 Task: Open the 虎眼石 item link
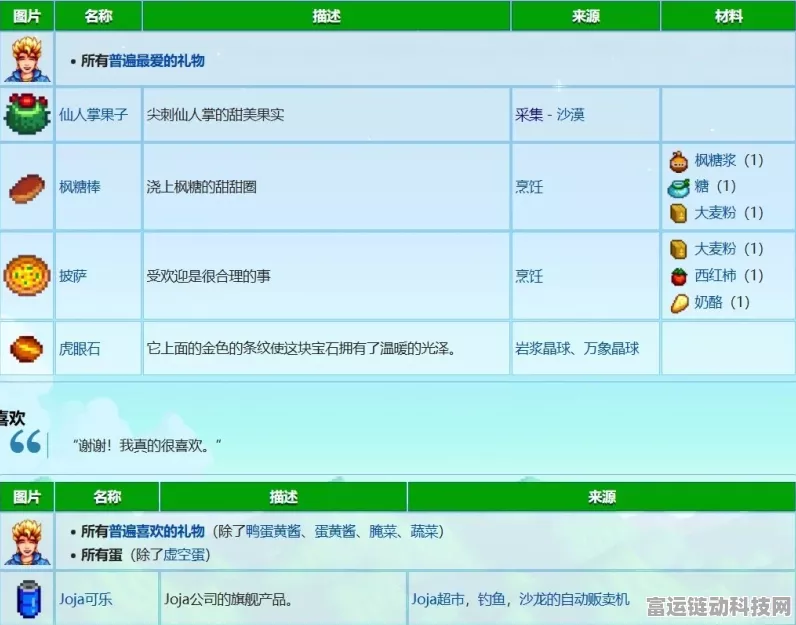[x=80, y=349]
